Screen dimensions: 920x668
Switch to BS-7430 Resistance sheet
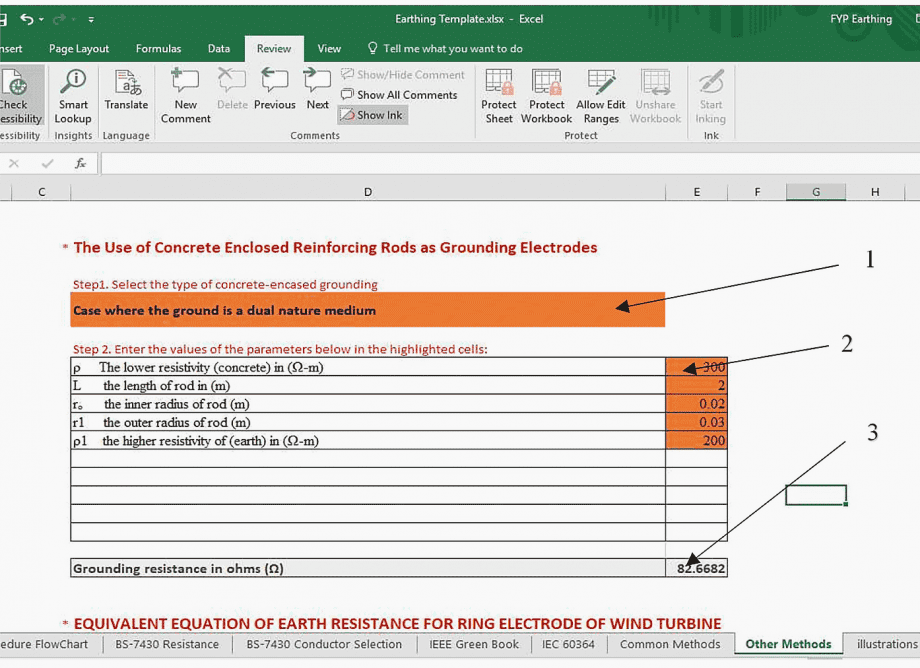[167, 644]
